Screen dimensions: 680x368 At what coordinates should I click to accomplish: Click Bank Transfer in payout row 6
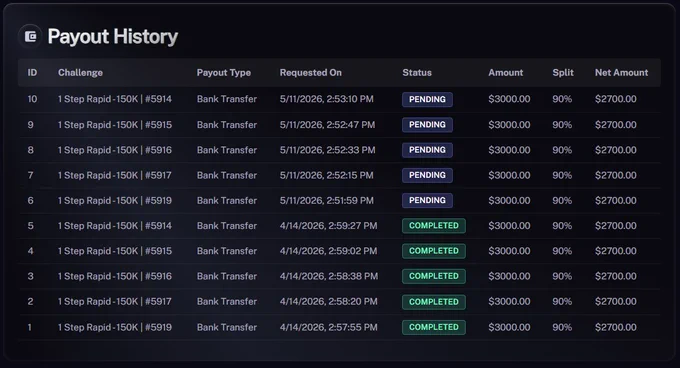(x=227, y=200)
